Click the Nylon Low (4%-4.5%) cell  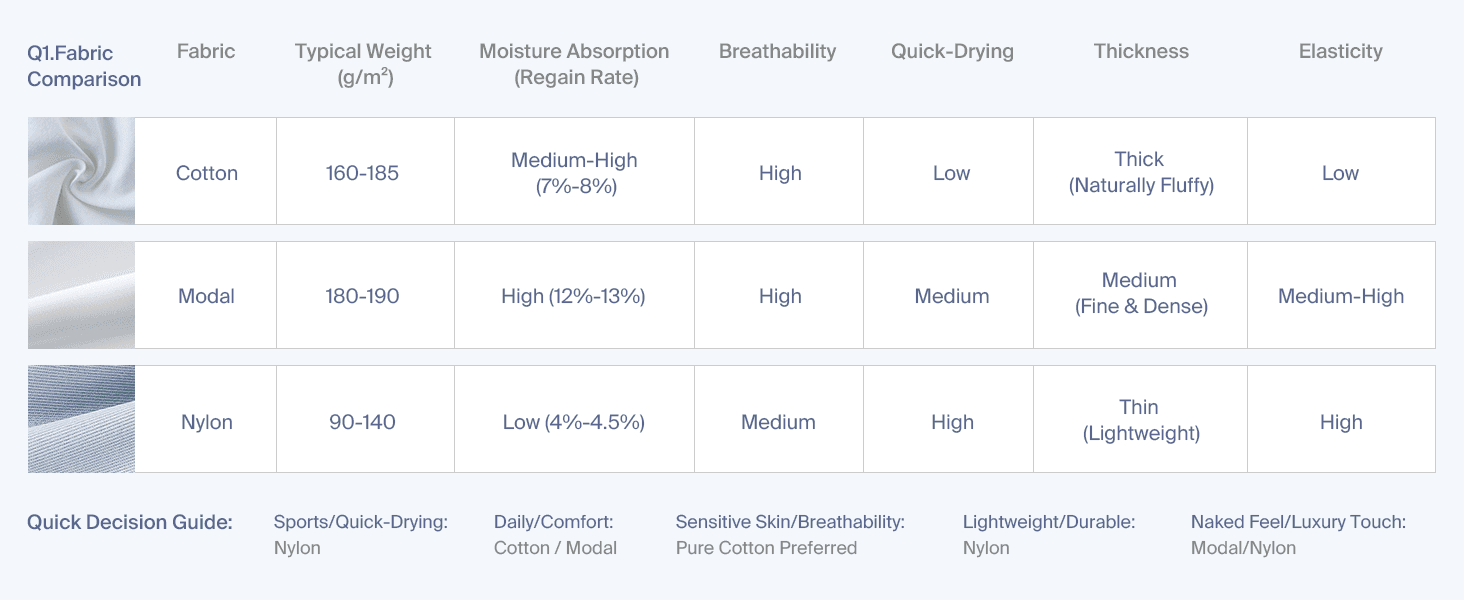click(574, 419)
